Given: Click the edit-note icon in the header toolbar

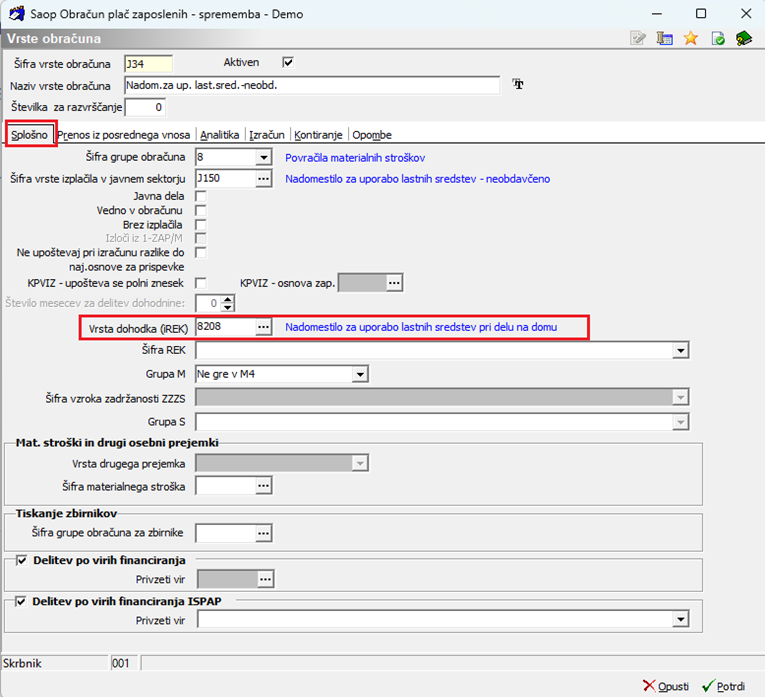Looking at the screenshot, I should [x=638, y=38].
